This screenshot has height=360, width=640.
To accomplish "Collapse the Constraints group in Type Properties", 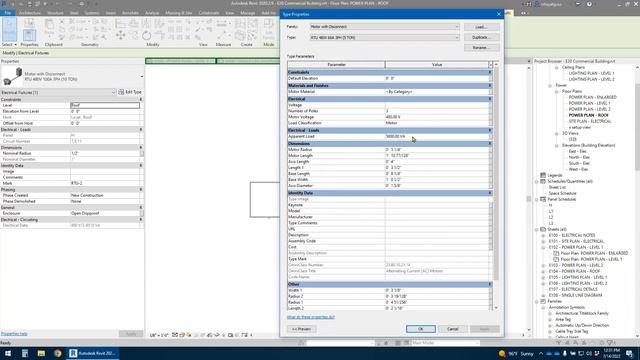I will click(x=490, y=72).
